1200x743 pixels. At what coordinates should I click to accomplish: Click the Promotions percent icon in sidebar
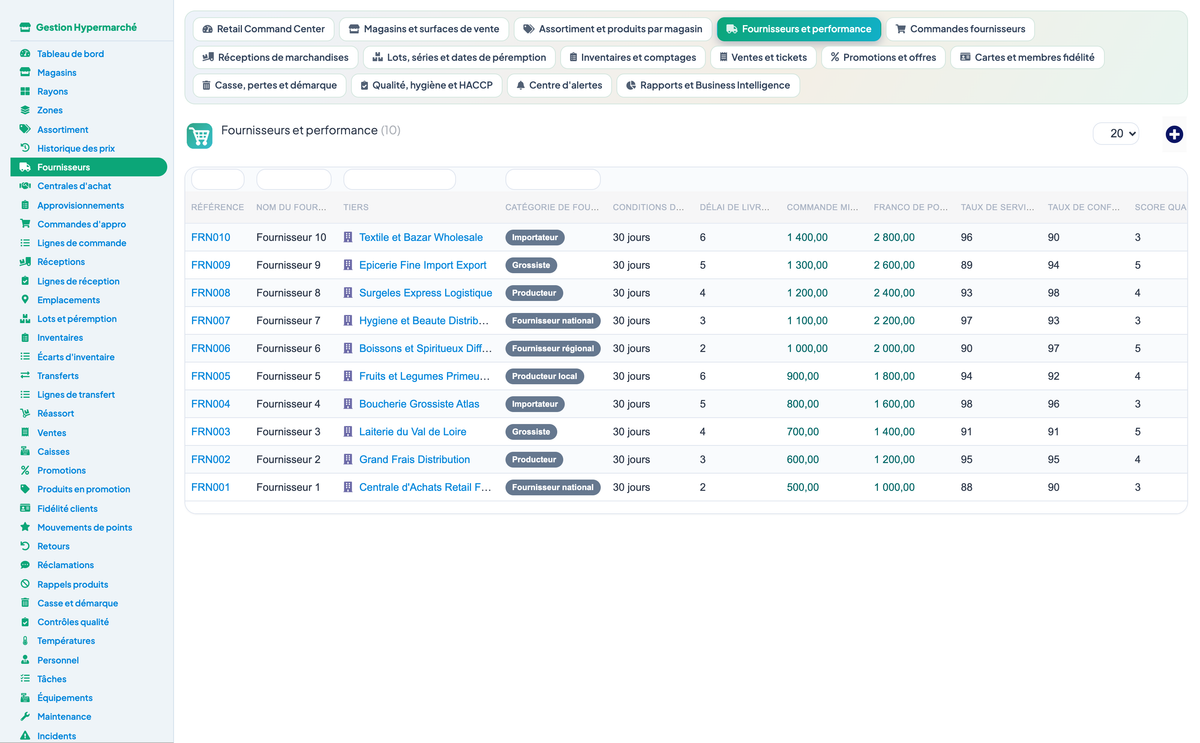click(25, 470)
